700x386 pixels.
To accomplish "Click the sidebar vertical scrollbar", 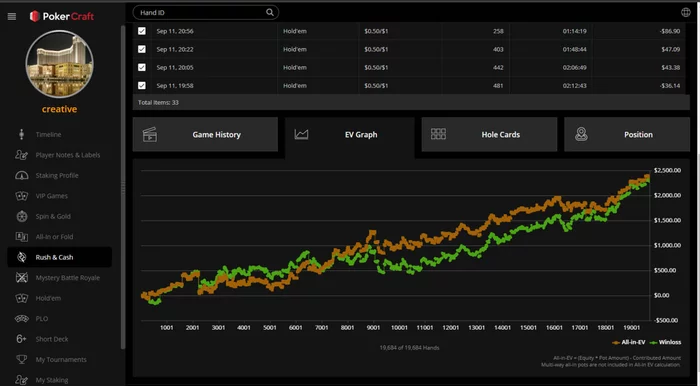I will click(123, 187).
